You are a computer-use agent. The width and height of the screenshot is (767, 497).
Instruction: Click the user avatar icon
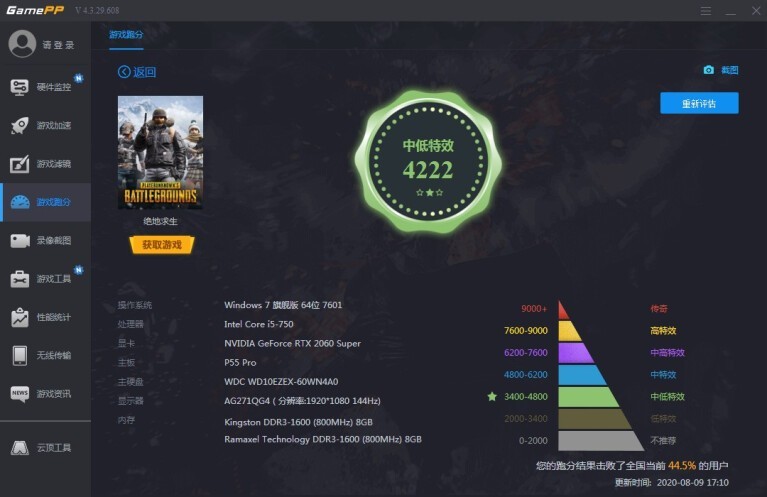coord(22,44)
